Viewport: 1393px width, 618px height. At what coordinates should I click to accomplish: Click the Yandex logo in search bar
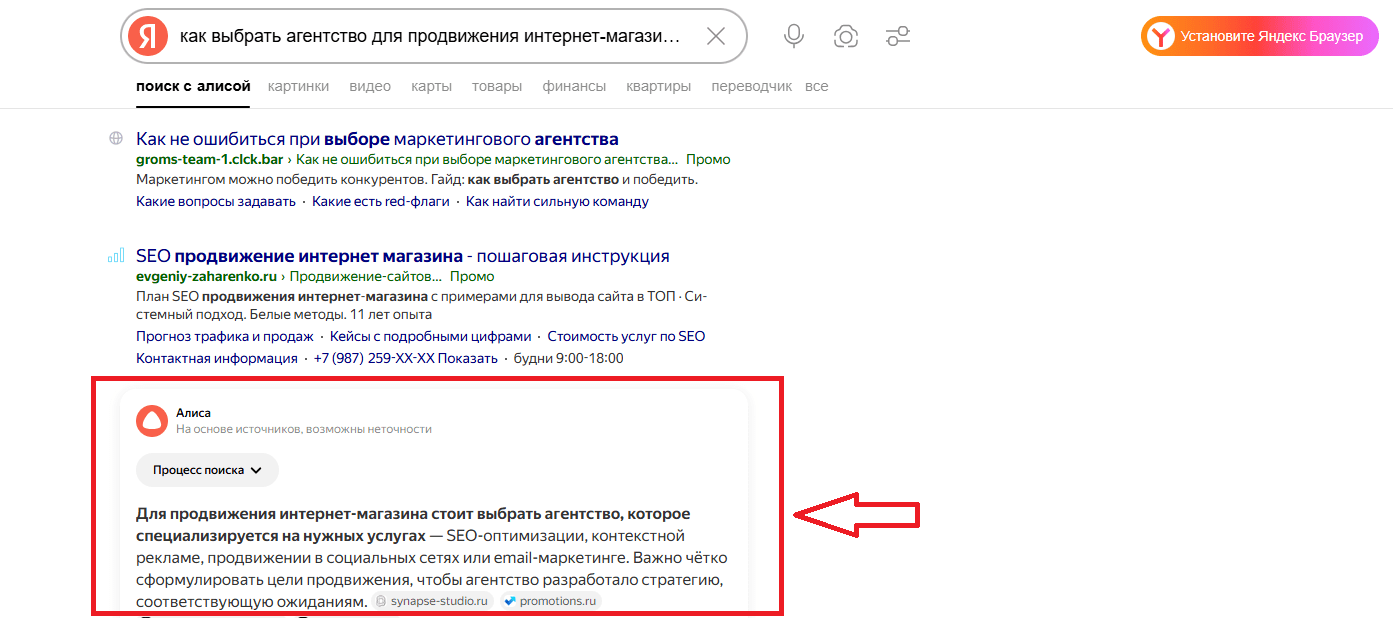148,37
